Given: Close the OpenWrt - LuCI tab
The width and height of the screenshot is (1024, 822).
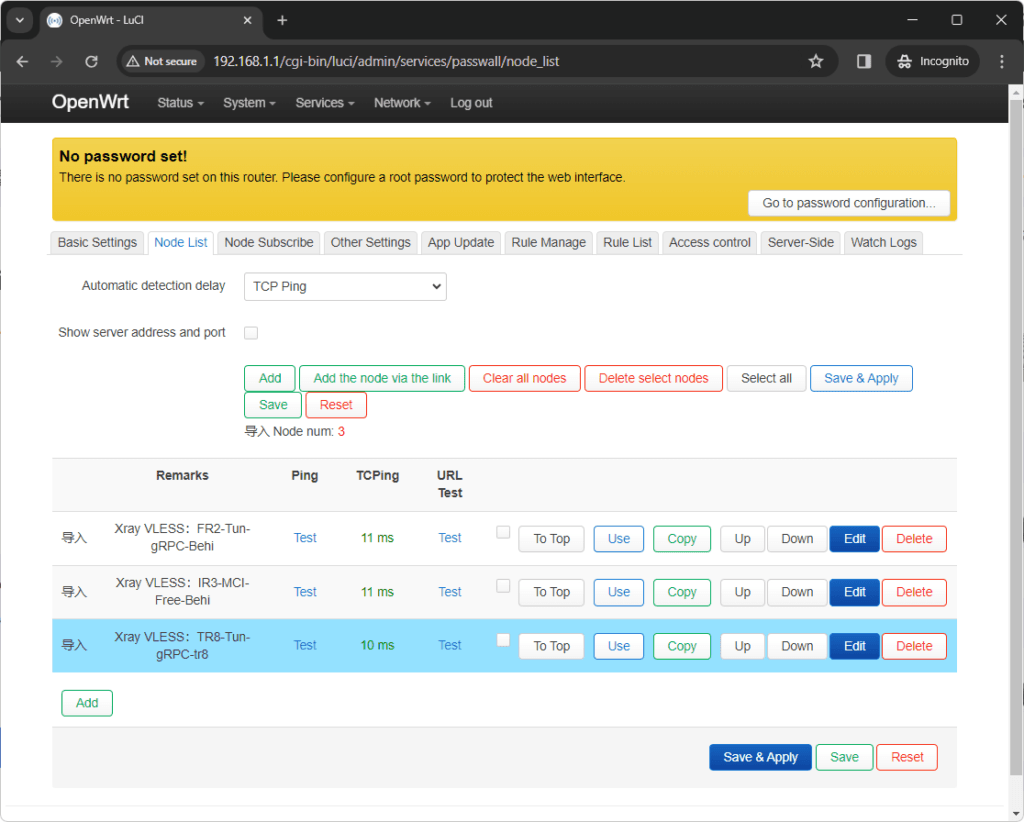Looking at the screenshot, I should click(x=248, y=20).
